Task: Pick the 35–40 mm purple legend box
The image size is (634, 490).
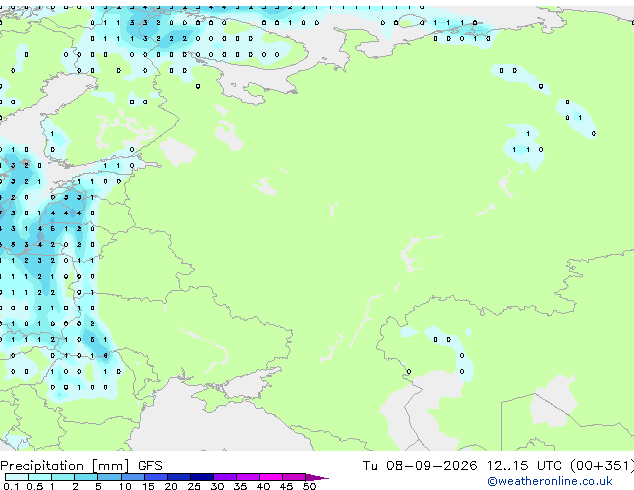Action: click(x=248, y=477)
